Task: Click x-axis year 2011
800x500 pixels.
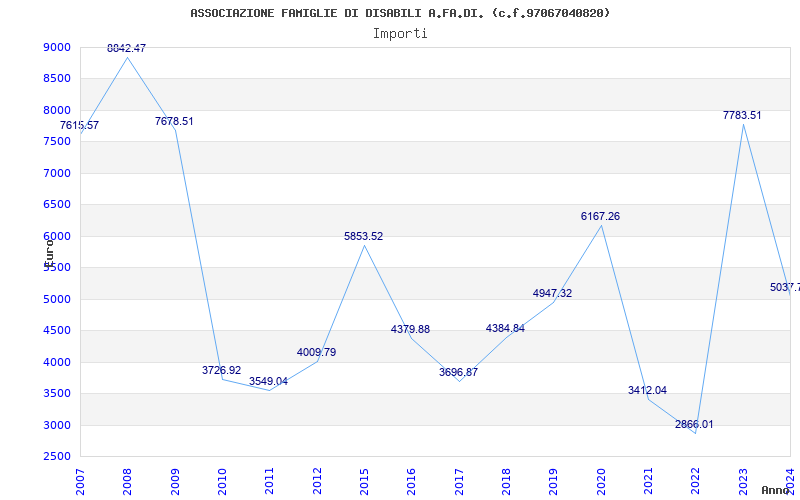Action: click(x=269, y=482)
